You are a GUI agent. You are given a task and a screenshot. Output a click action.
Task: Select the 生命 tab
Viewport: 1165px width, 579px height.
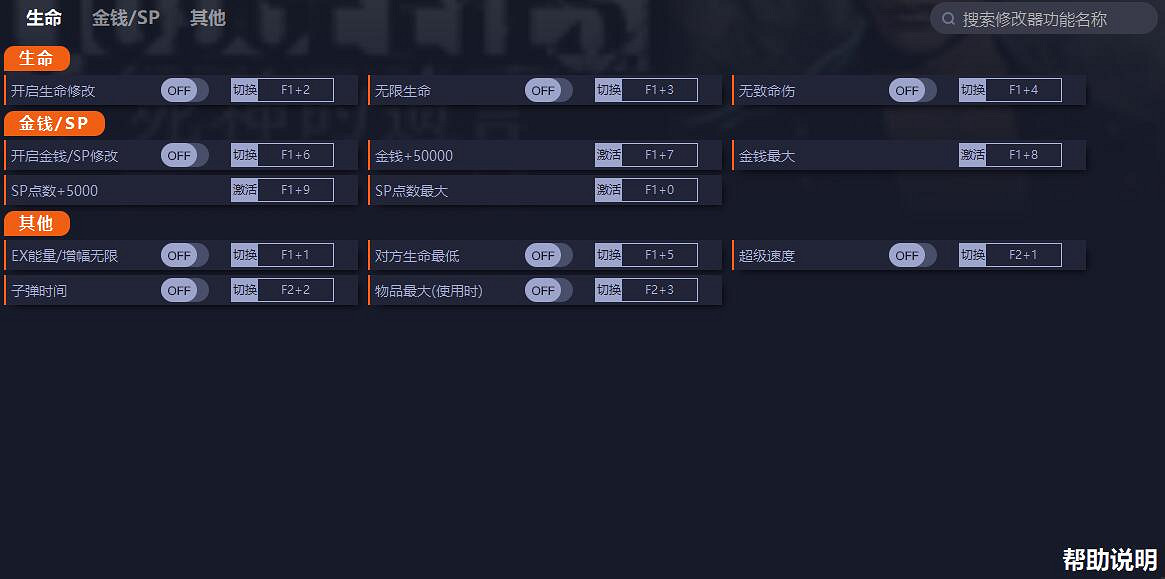44,18
